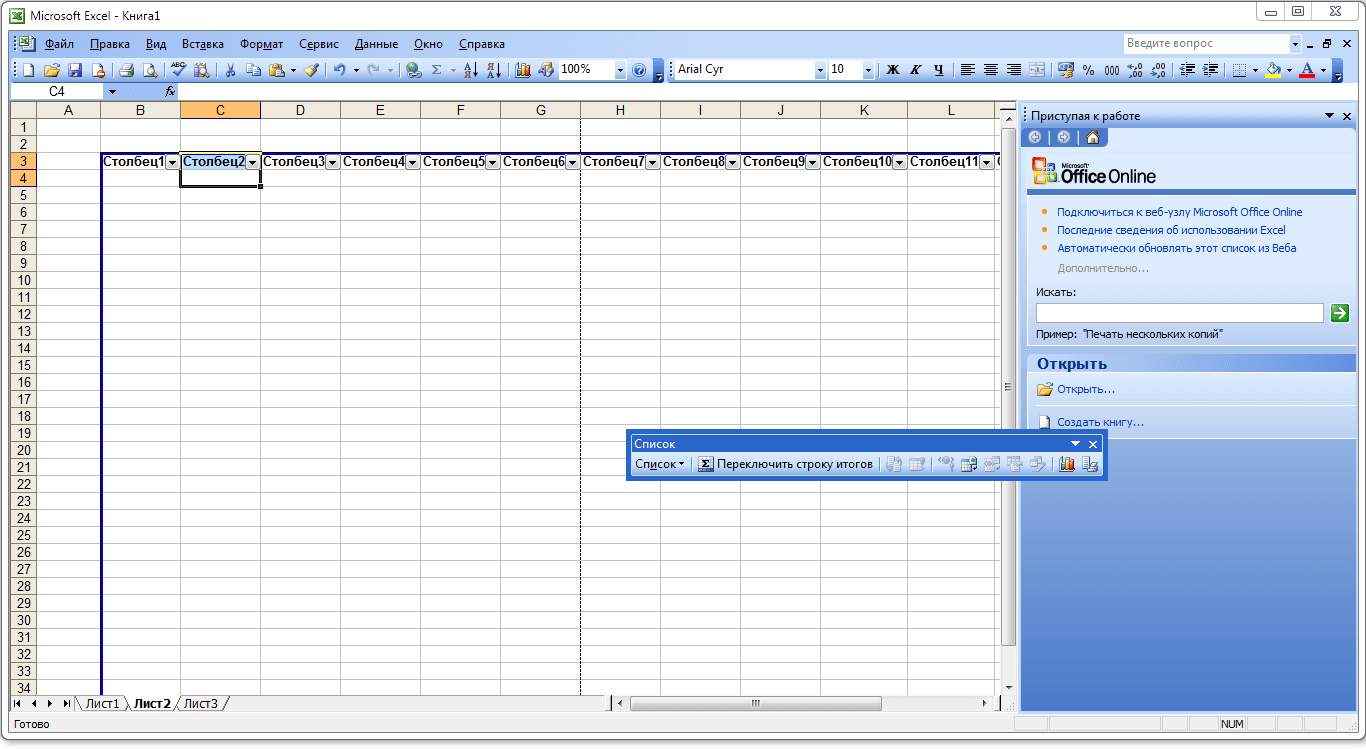Open the Arial Cyr font name dropdown

(x=820, y=70)
